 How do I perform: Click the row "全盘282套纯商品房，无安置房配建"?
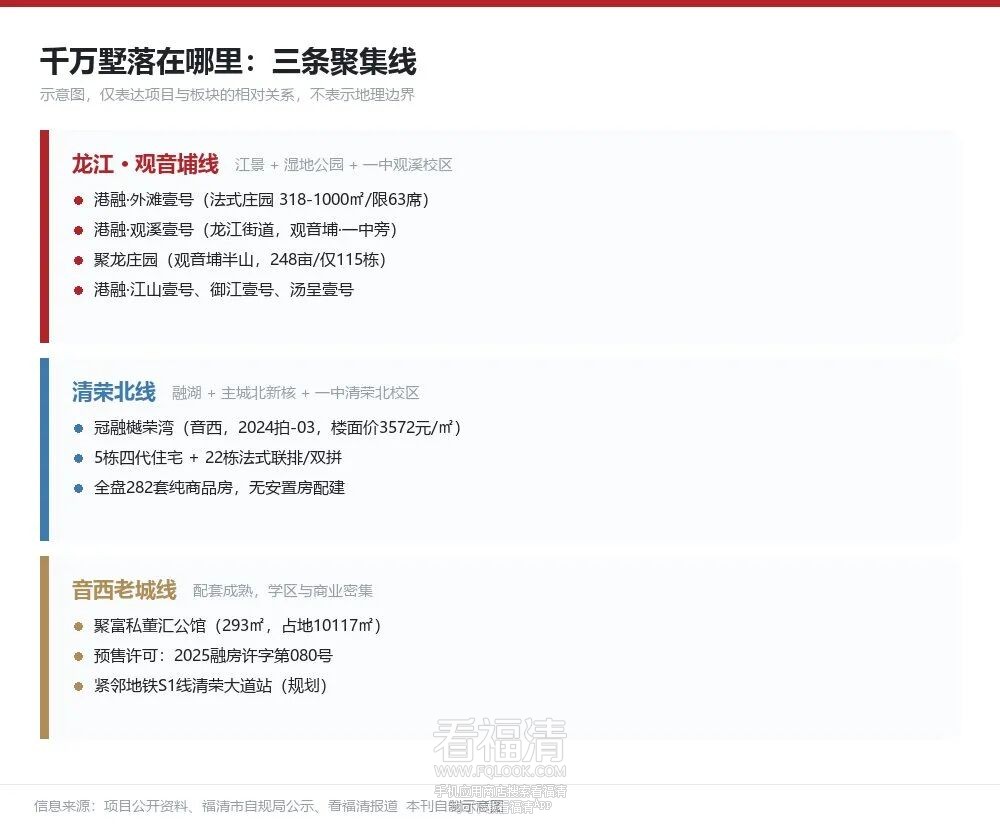tap(209, 487)
